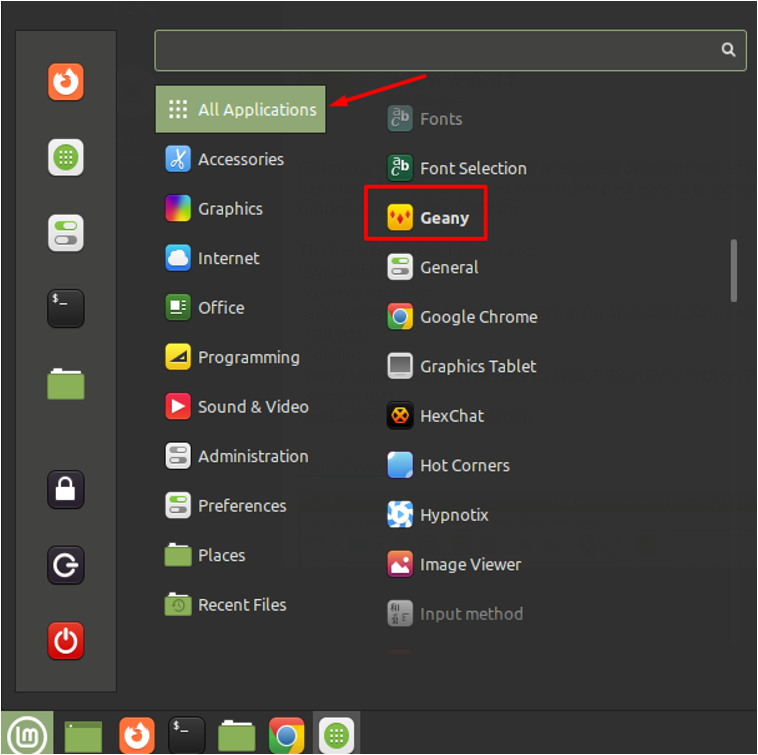758x755 pixels.
Task: Launch Image Viewer
Action: click(x=454, y=564)
